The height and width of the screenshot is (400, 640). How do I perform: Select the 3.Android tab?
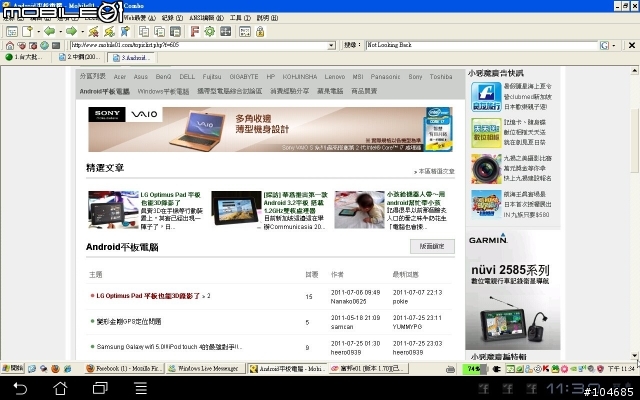[x=131, y=58]
